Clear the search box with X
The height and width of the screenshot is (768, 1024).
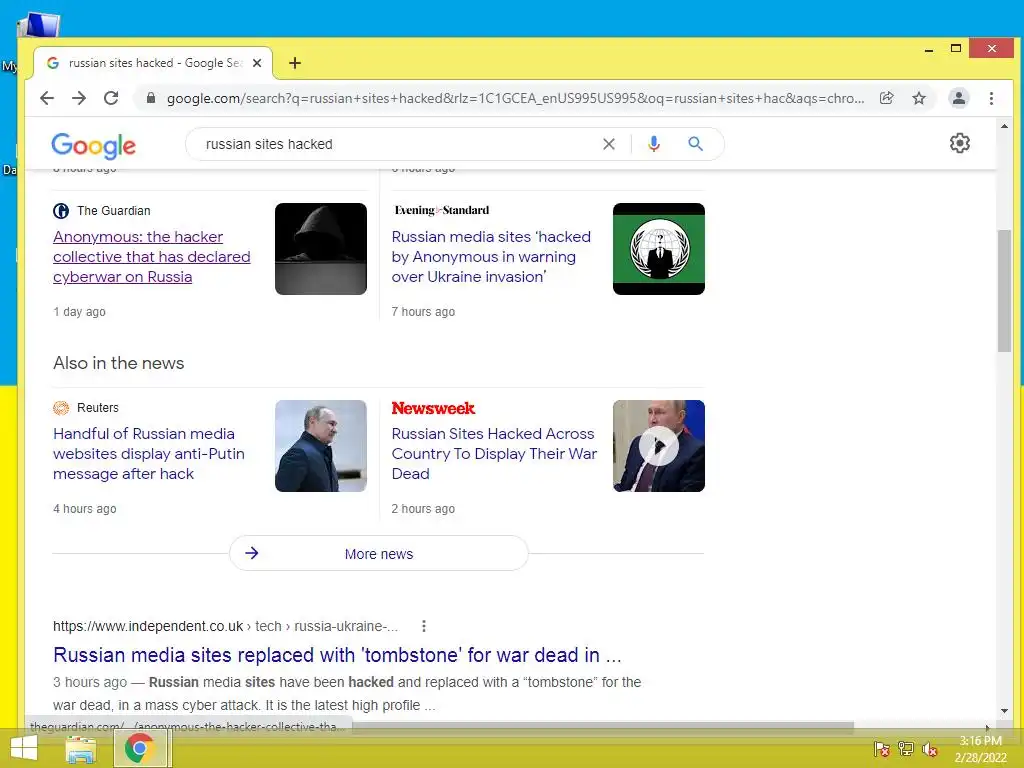pyautogui.click(x=608, y=144)
